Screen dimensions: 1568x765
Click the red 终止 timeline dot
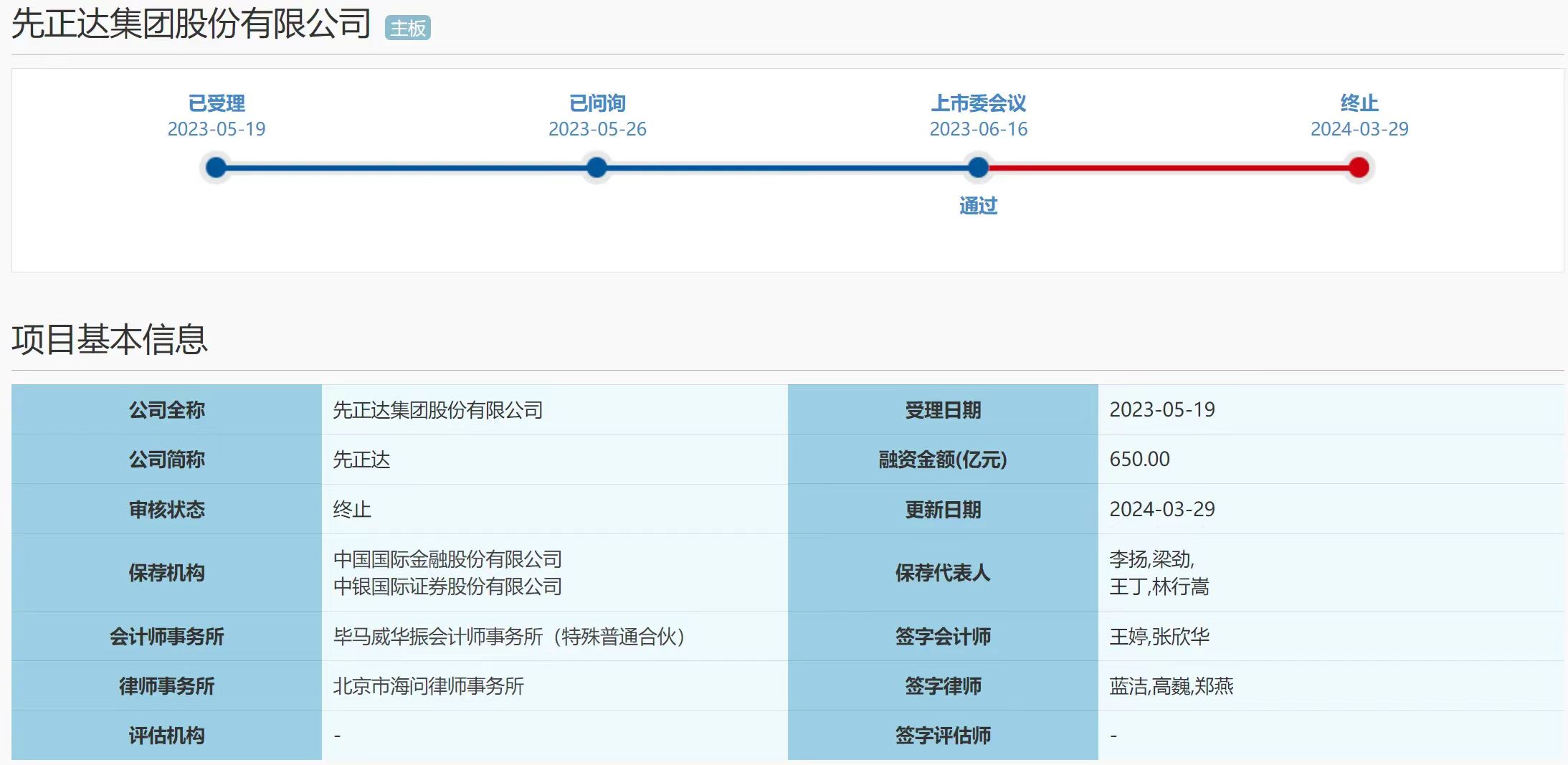[x=1359, y=168]
